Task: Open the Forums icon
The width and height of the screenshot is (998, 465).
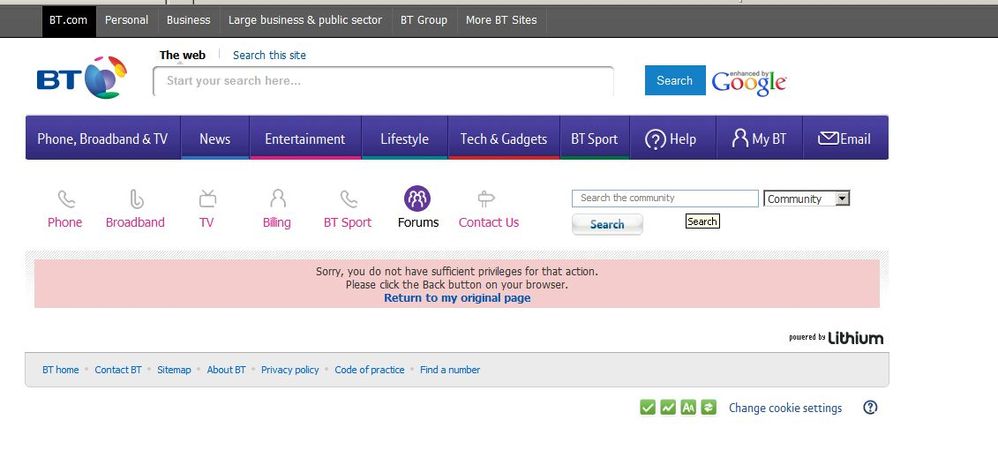Action: coord(417,198)
